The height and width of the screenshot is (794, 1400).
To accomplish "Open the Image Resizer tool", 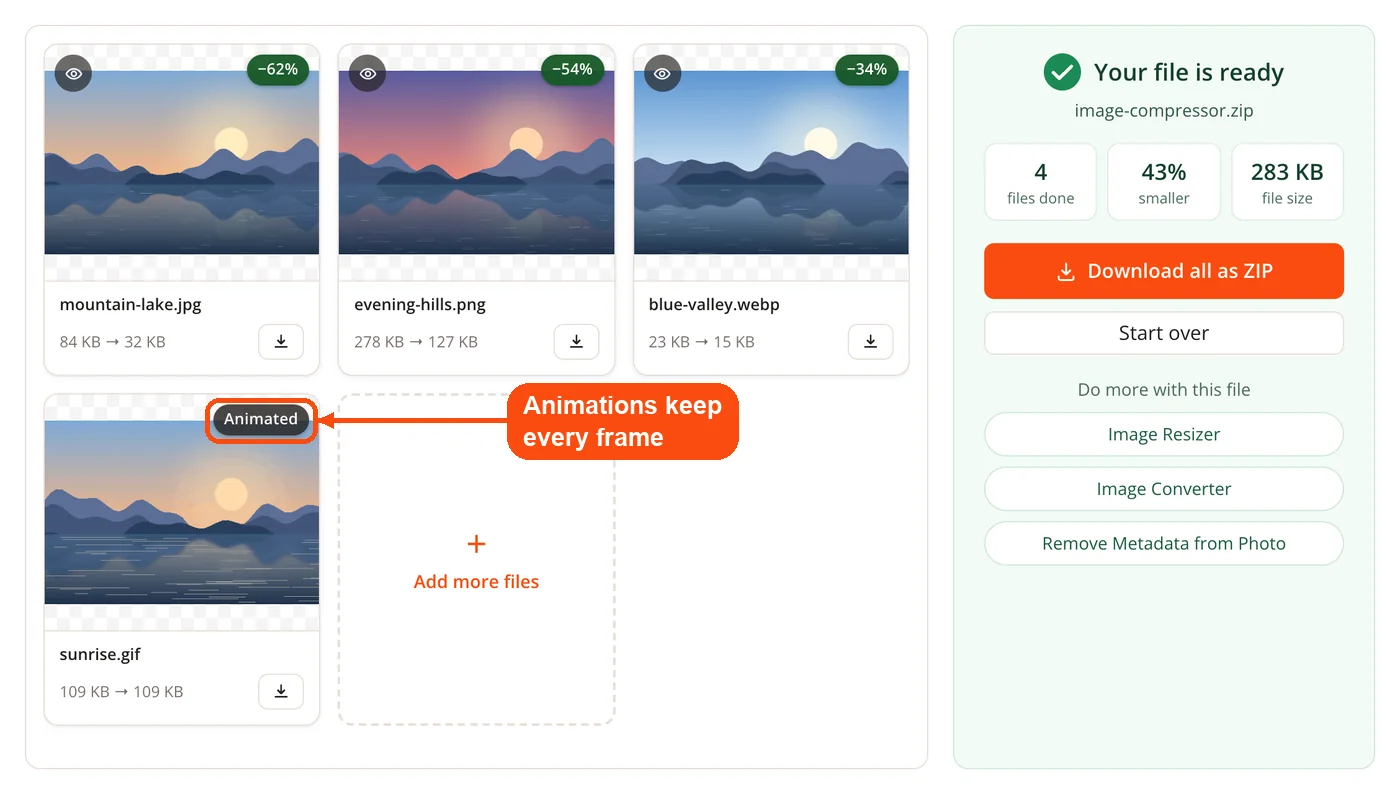I will [x=1164, y=435].
